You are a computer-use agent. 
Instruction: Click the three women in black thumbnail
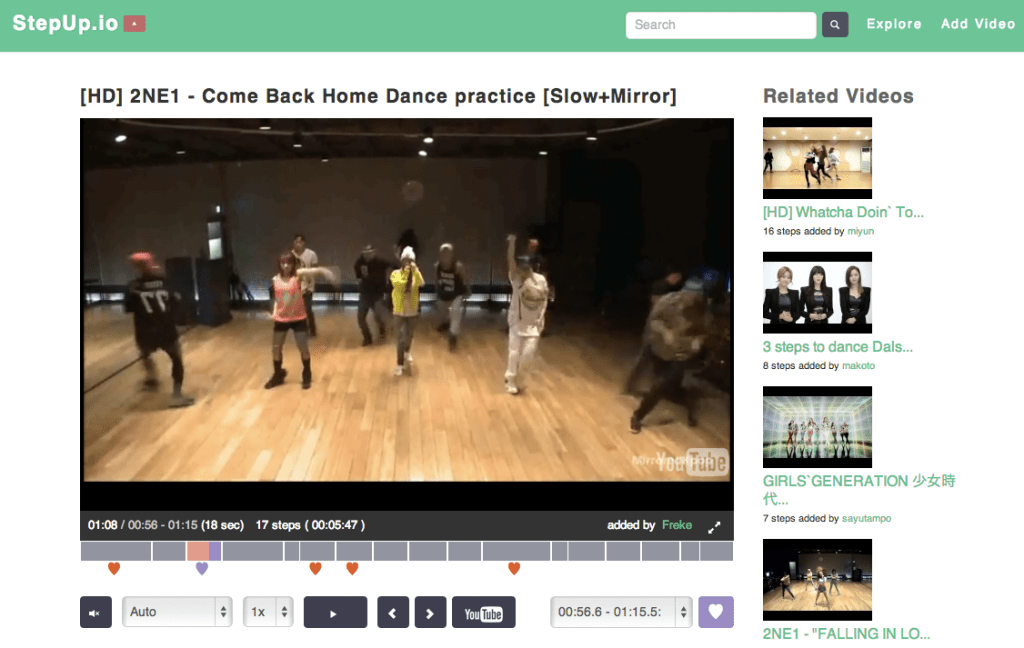click(x=818, y=293)
